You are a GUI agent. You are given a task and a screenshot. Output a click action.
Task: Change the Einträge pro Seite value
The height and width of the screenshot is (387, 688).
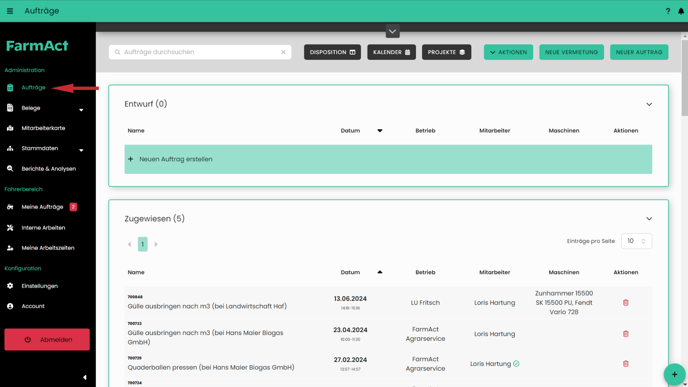(x=636, y=241)
